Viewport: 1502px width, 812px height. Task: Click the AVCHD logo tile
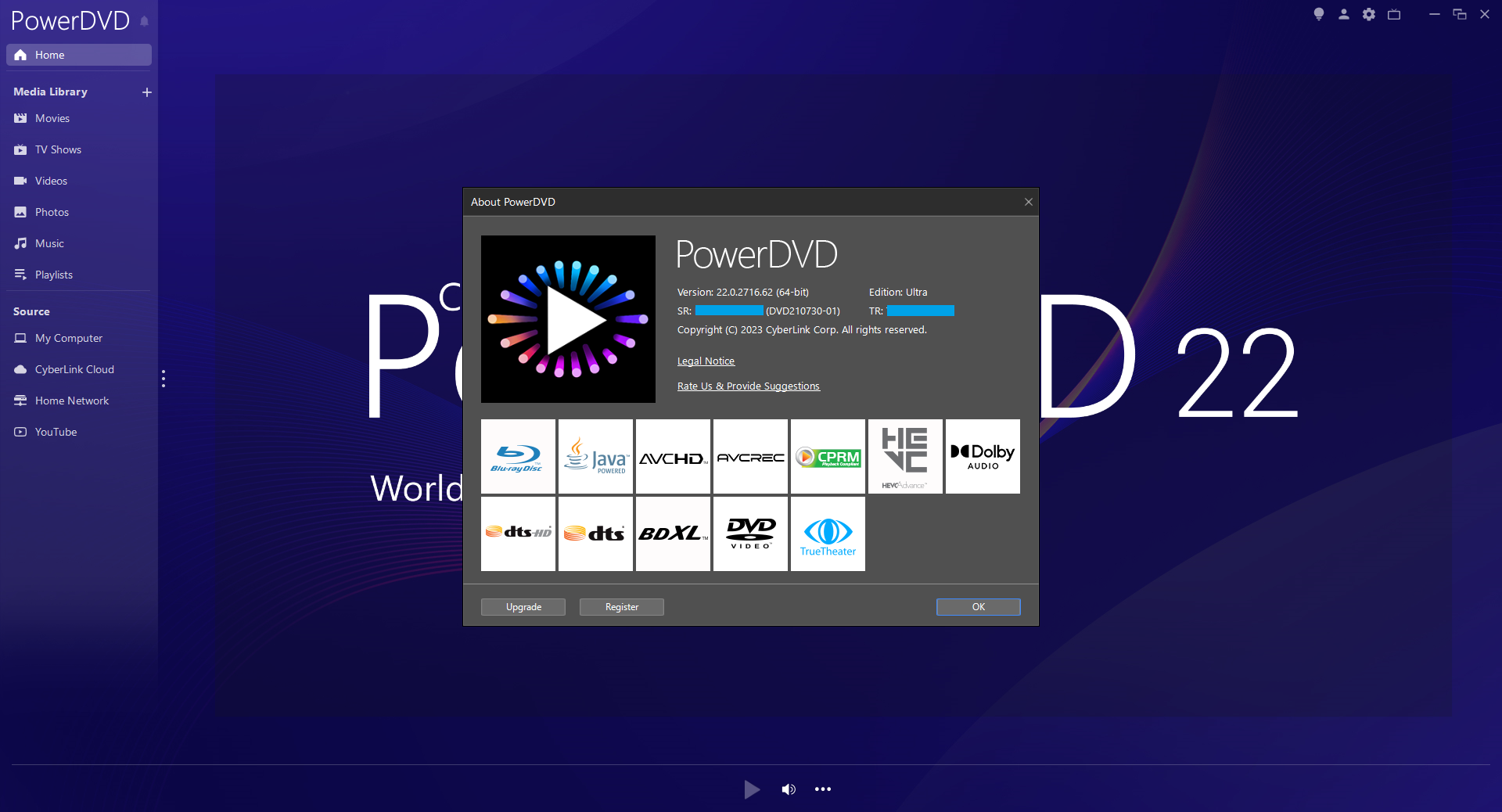tap(673, 456)
